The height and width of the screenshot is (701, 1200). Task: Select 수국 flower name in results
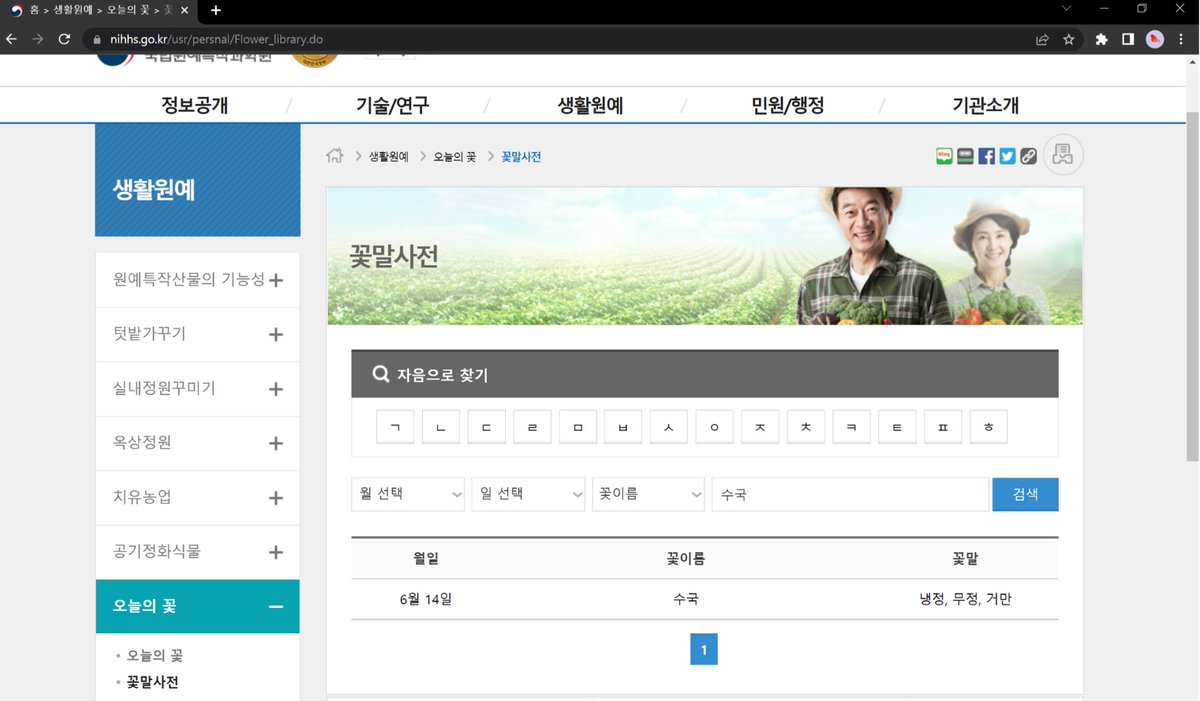click(x=686, y=600)
